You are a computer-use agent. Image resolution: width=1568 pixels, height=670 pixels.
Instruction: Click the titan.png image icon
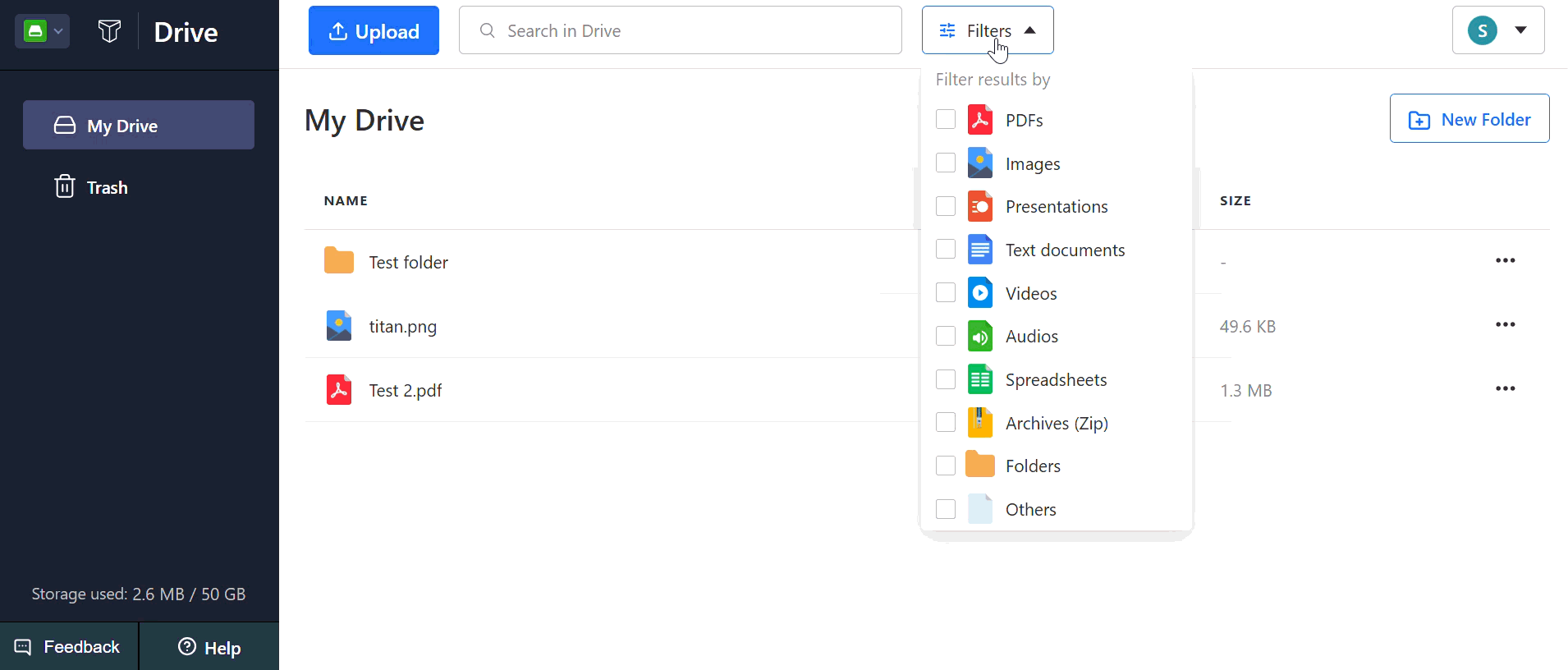(x=338, y=325)
